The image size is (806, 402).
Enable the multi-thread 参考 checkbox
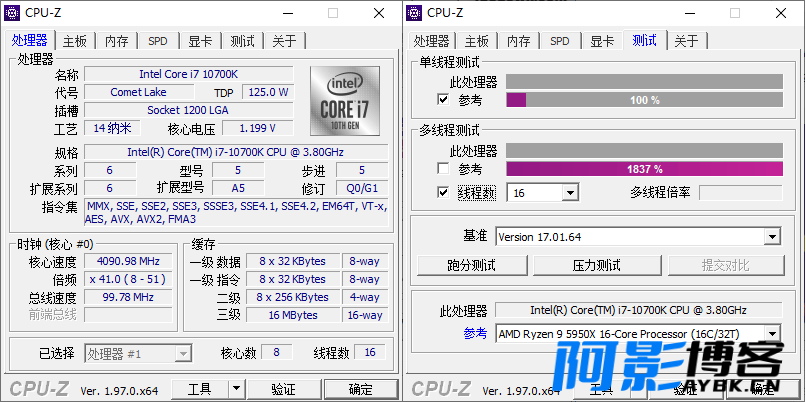[x=443, y=169]
